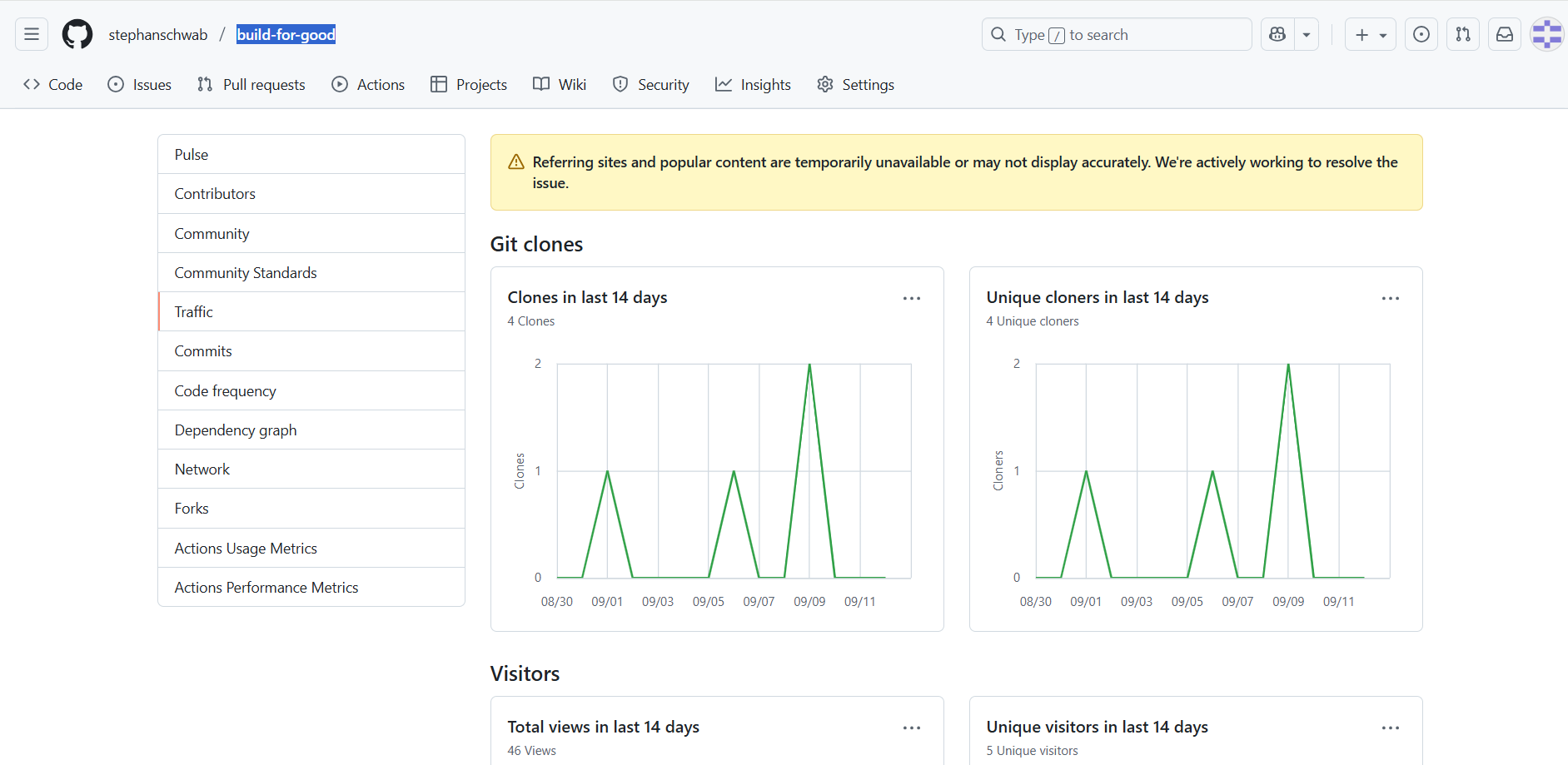Open the Security tab

click(x=651, y=84)
